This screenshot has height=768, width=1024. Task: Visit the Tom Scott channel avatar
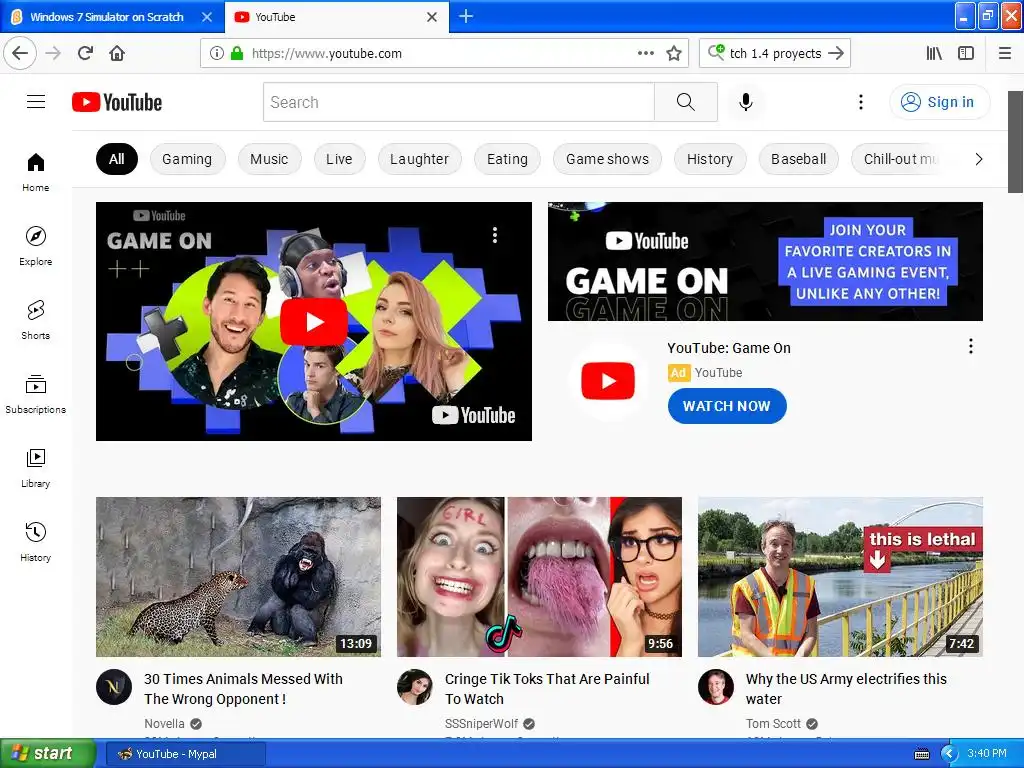716,687
